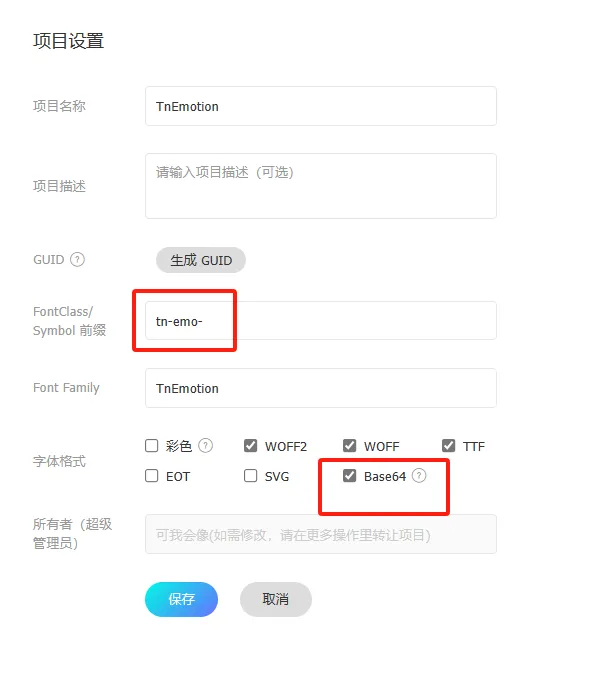The height and width of the screenshot is (686, 616).
Task: Cancel with the 取消 button
Action: 275,599
